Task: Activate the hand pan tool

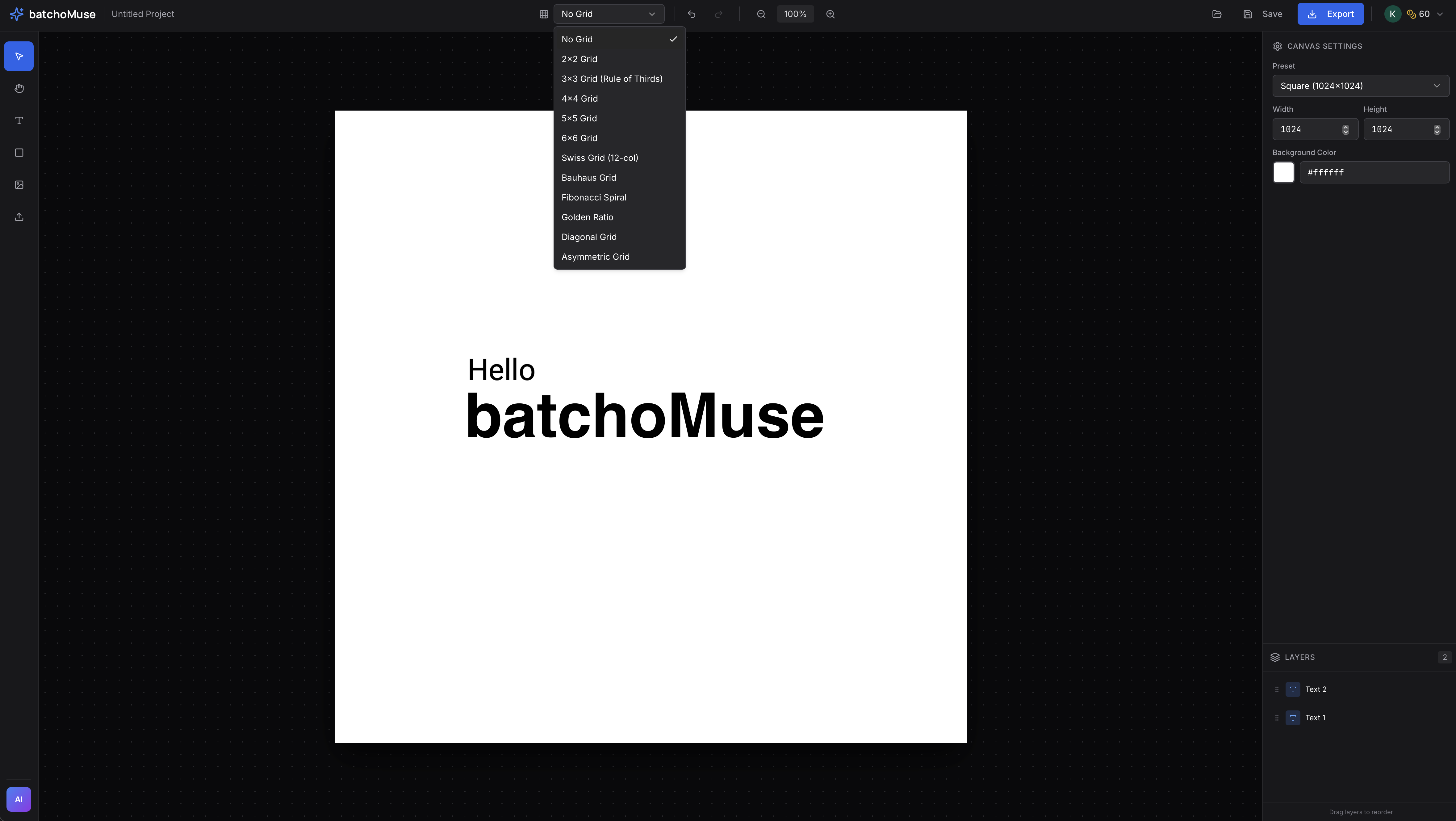Action: (x=19, y=88)
